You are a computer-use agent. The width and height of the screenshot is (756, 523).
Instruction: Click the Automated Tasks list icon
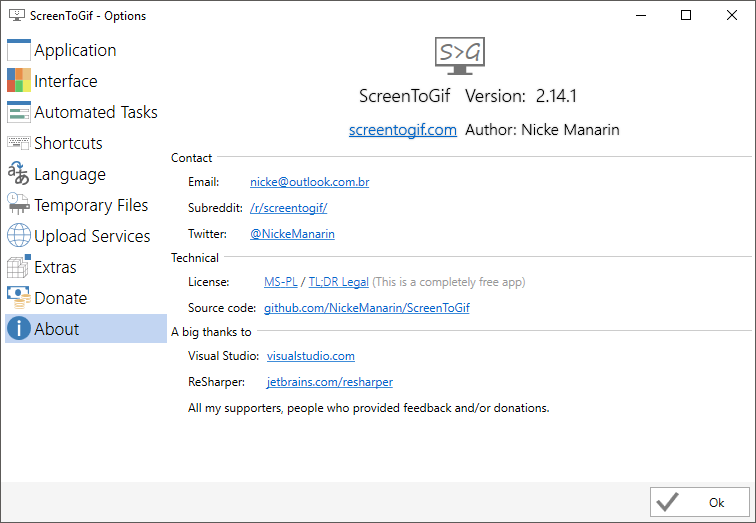tap(19, 112)
